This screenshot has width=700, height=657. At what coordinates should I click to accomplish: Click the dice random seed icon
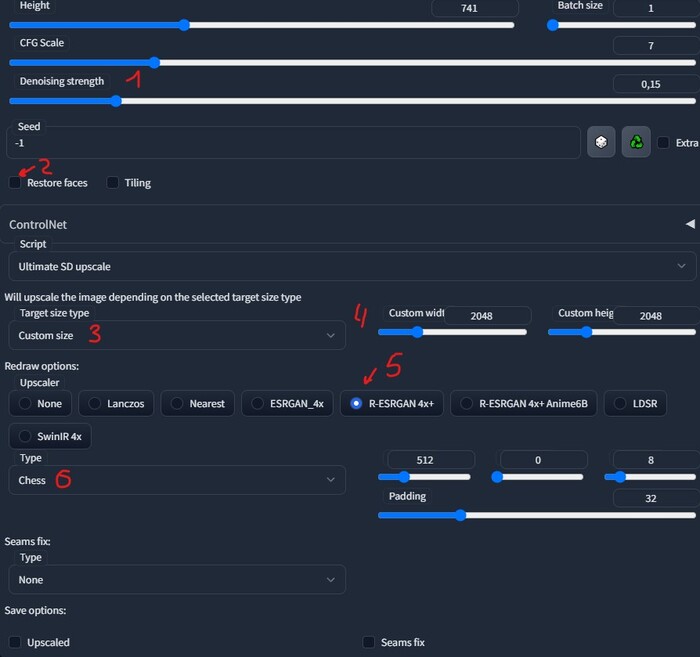tap(601, 142)
